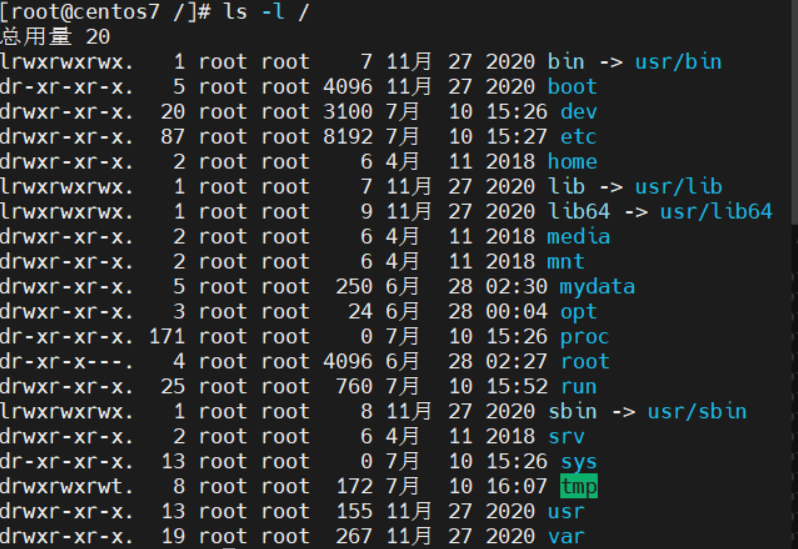Image resolution: width=798 pixels, height=549 pixels.
Task: Click the usr/lib64 symlink target
Action: pyautogui.click(x=716, y=212)
